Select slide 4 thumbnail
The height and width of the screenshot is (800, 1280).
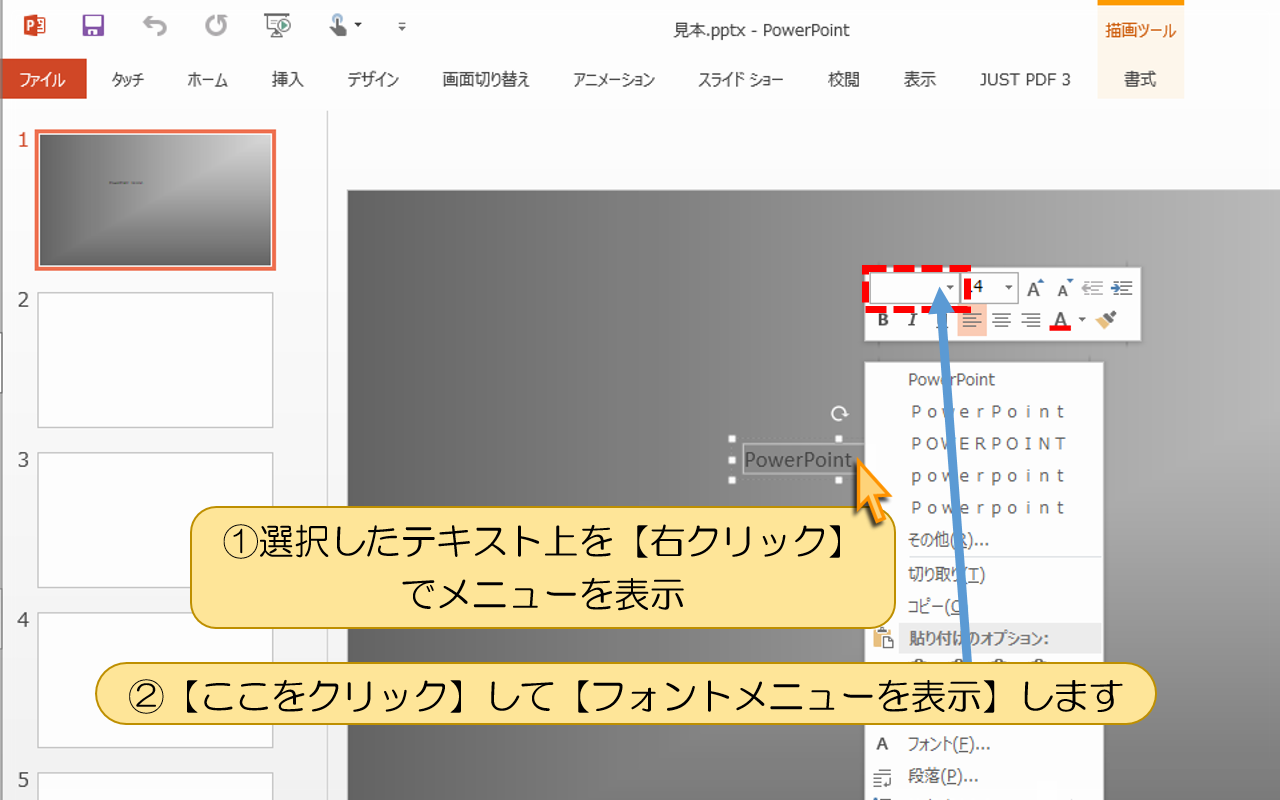click(x=155, y=680)
